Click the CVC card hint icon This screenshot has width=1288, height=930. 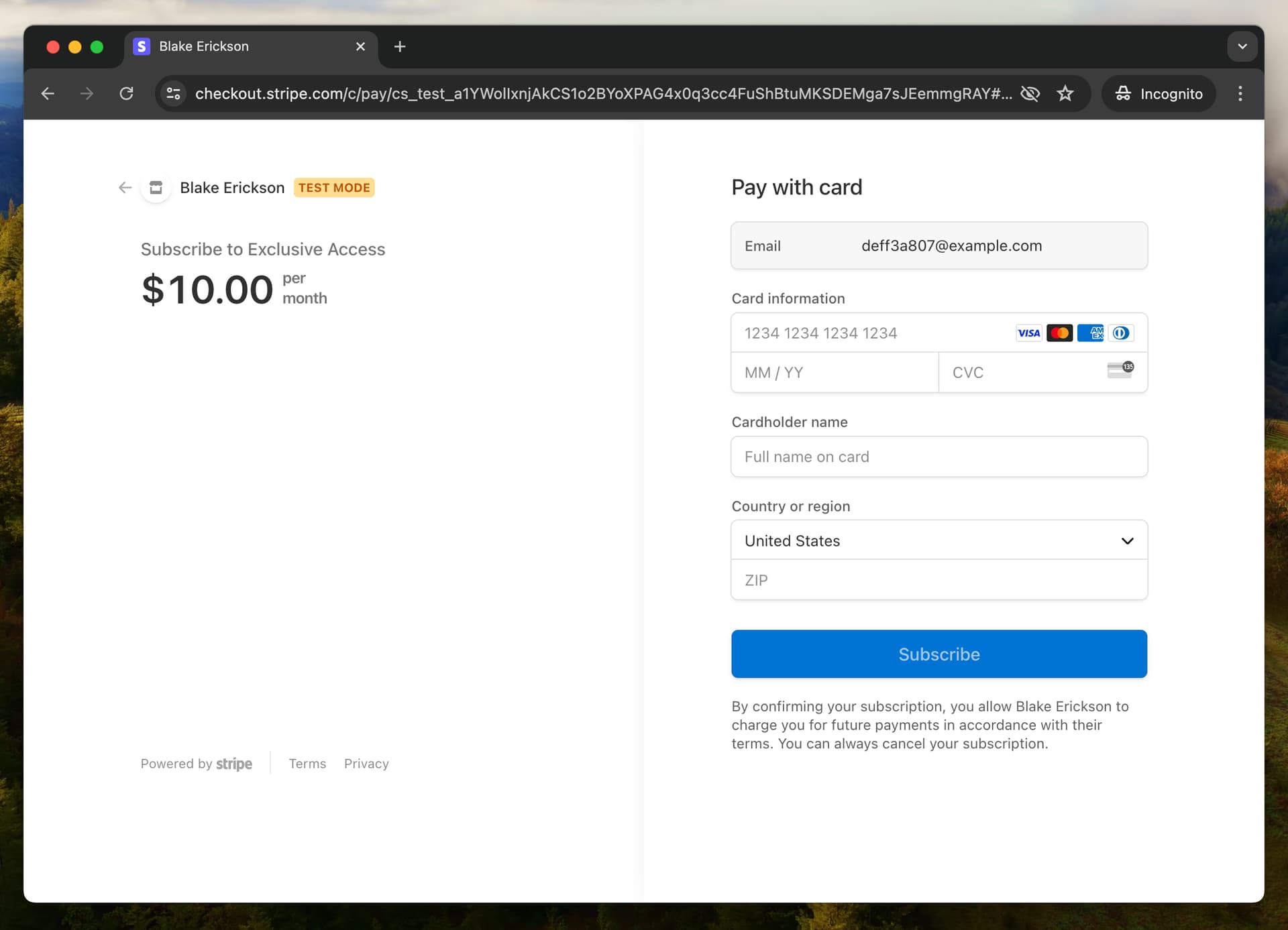point(1120,370)
